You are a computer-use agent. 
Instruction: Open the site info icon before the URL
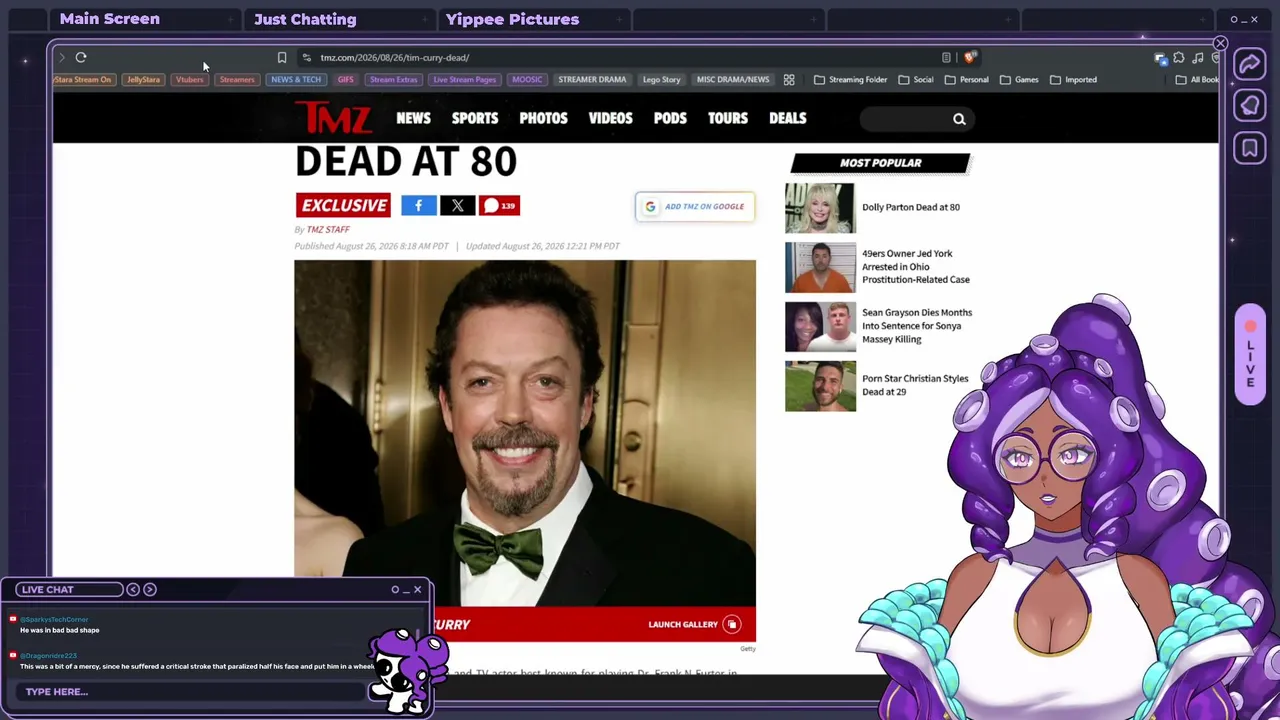point(306,58)
